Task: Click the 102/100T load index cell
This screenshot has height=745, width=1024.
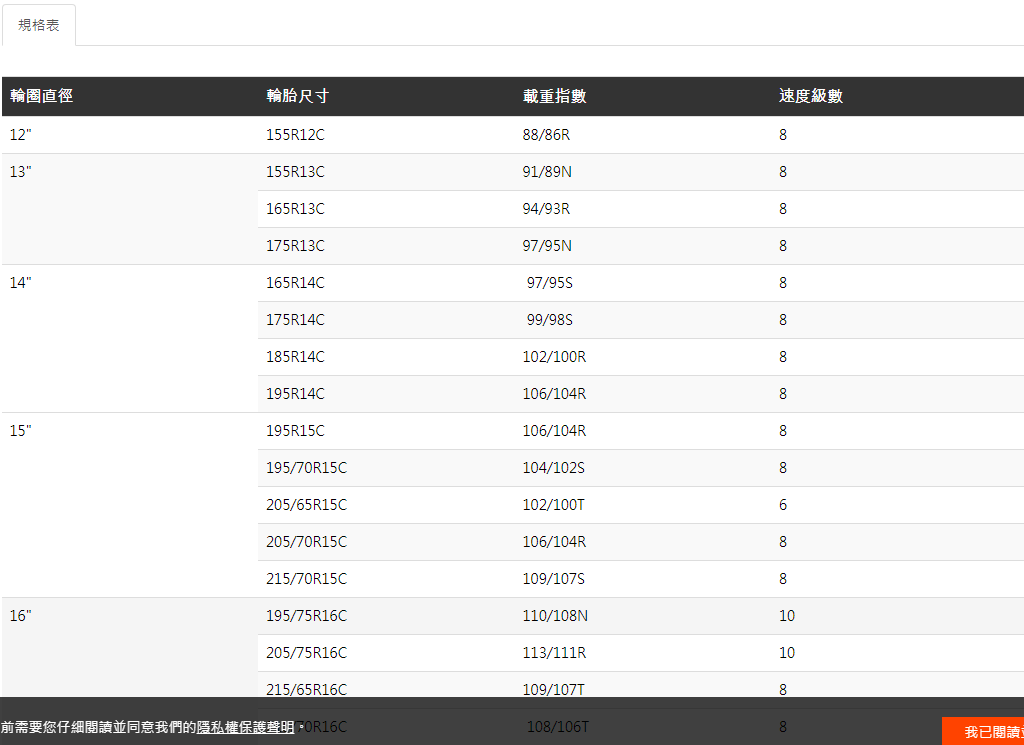Action: click(553, 505)
